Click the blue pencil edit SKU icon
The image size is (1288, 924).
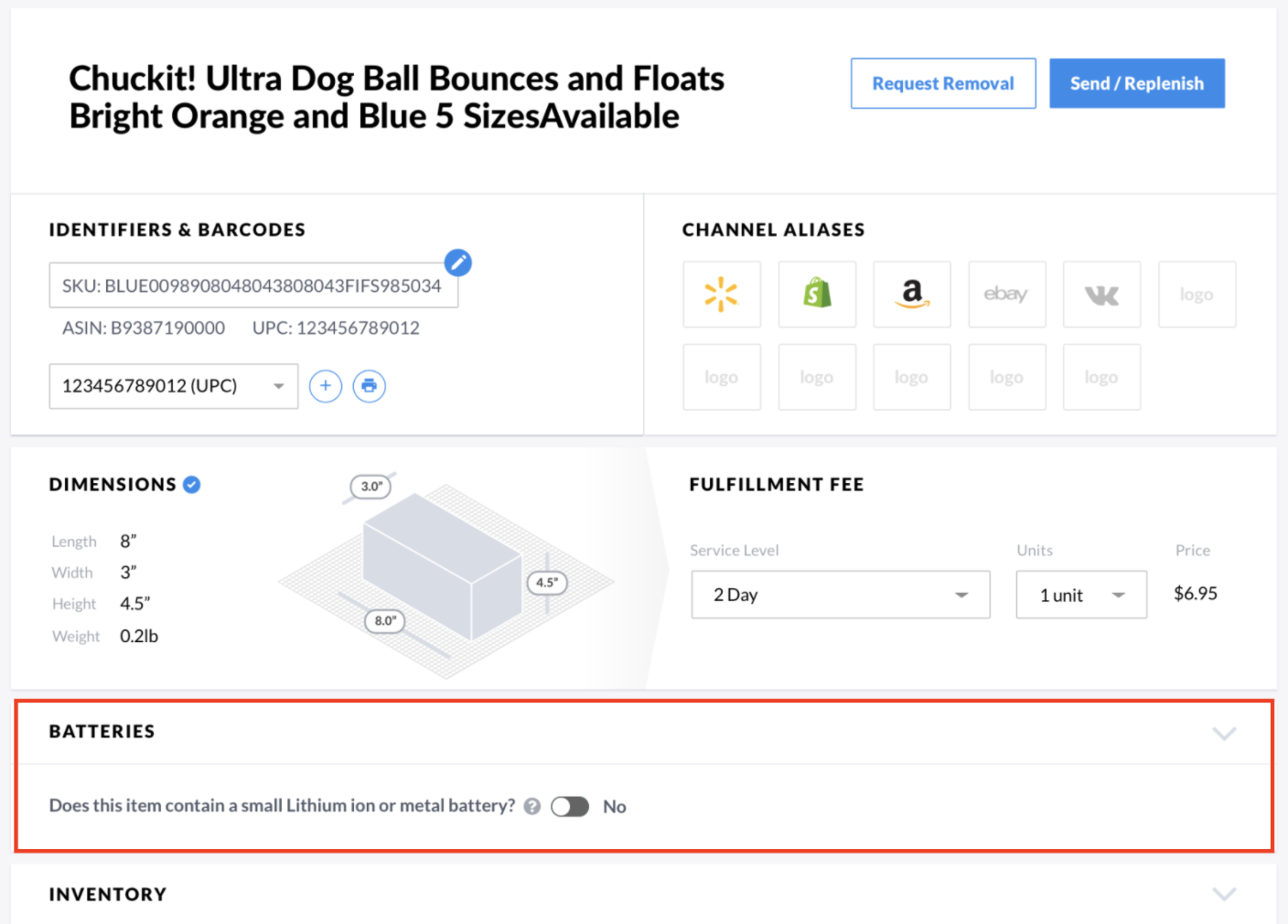[457, 263]
